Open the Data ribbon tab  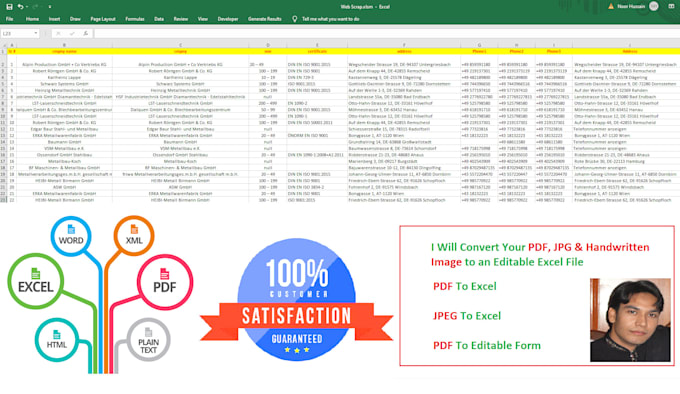[159, 19]
